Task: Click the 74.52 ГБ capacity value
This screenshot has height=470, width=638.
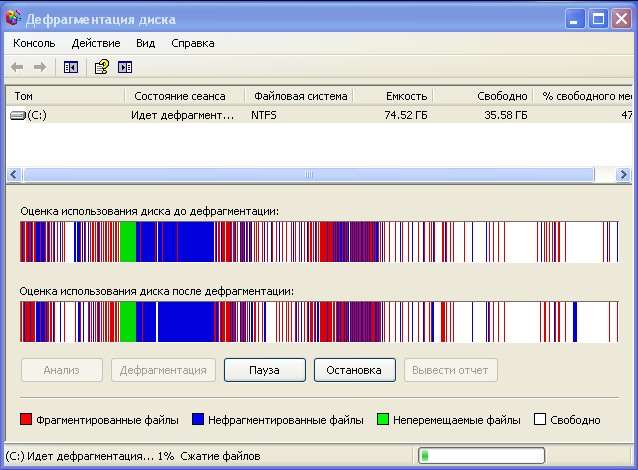Action: pyautogui.click(x=406, y=116)
